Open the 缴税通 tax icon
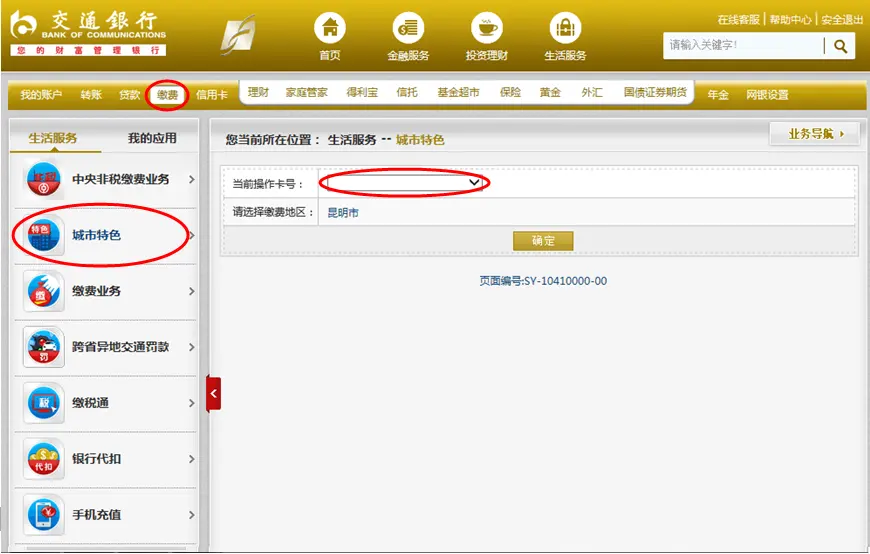Screen dimensions: 870x554 coord(44,402)
